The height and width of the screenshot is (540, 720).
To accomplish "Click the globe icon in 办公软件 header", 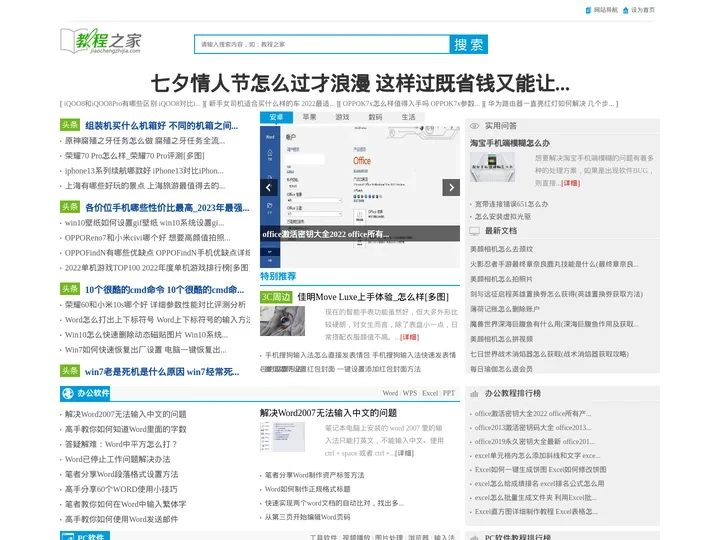I will [x=68, y=394].
